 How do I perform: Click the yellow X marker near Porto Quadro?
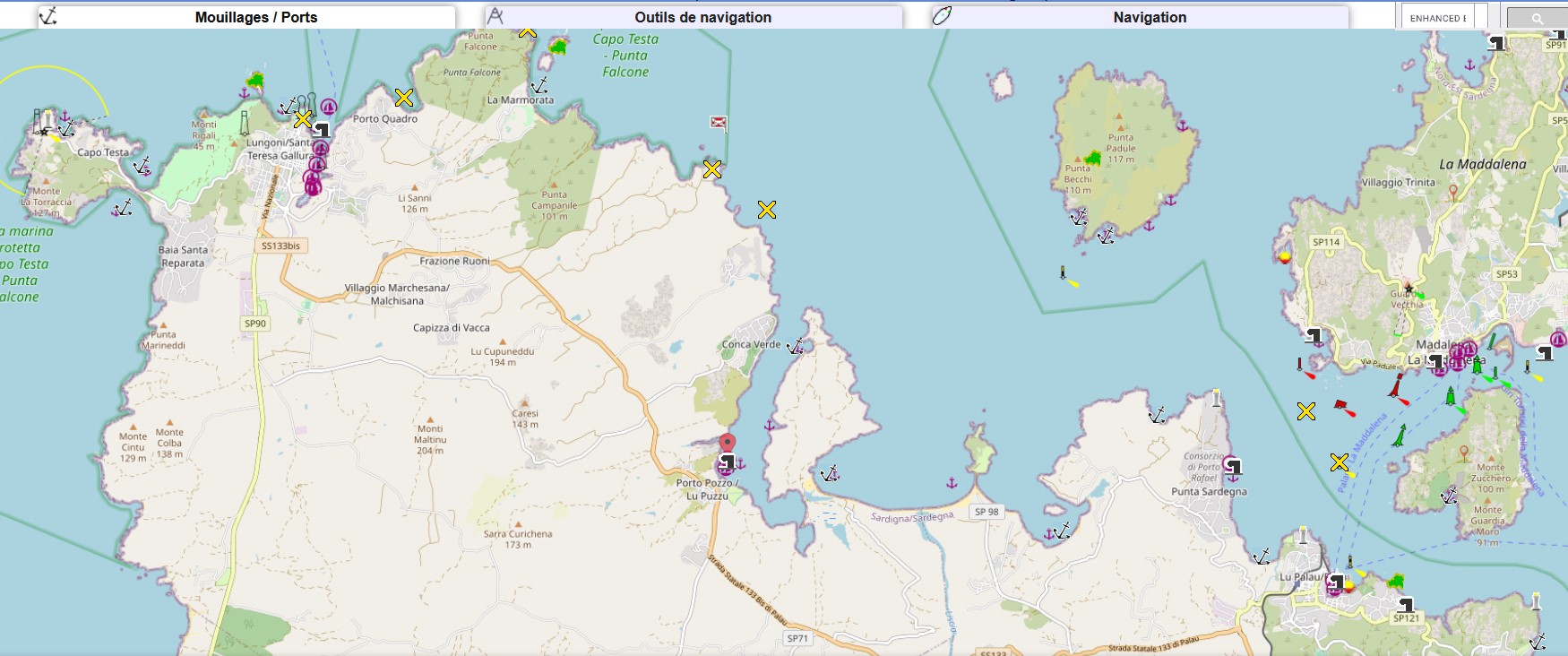(x=404, y=98)
